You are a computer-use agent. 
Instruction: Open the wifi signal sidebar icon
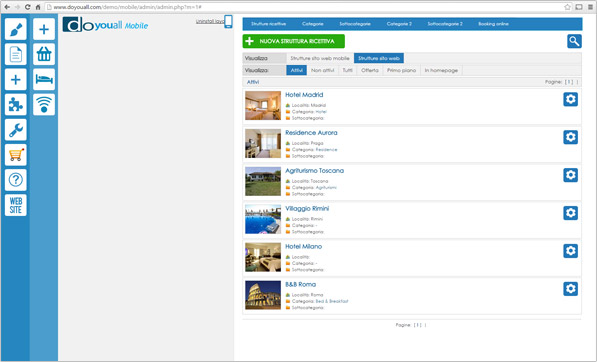coord(44,105)
